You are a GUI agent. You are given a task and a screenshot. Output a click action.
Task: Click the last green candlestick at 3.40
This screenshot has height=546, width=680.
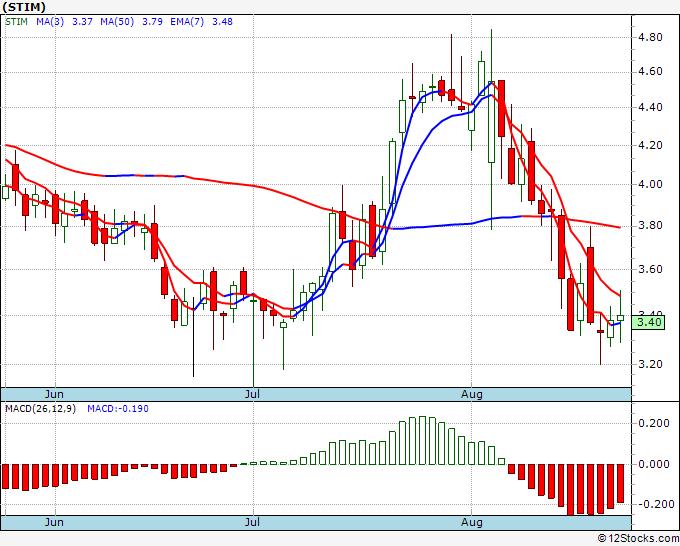click(621, 318)
